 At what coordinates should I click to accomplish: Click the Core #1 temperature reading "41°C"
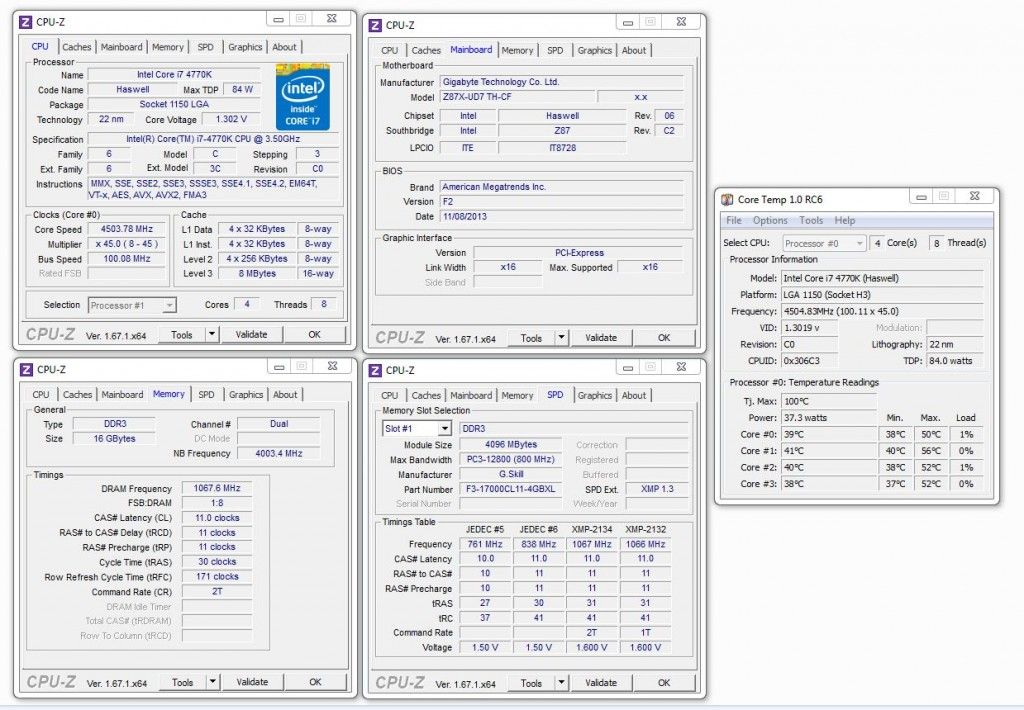click(829, 451)
